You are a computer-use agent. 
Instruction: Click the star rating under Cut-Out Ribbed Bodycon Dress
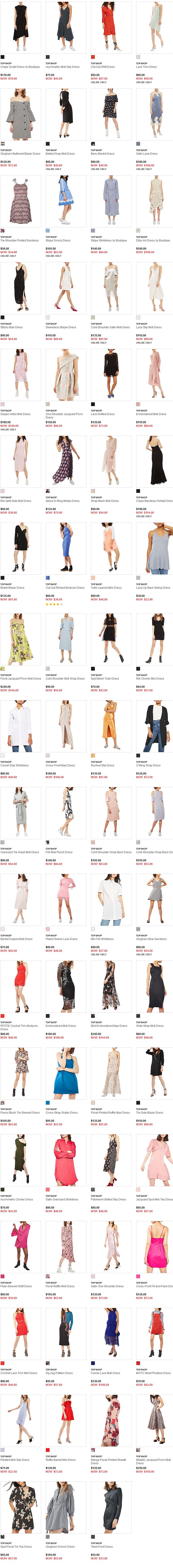coord(54,605)
